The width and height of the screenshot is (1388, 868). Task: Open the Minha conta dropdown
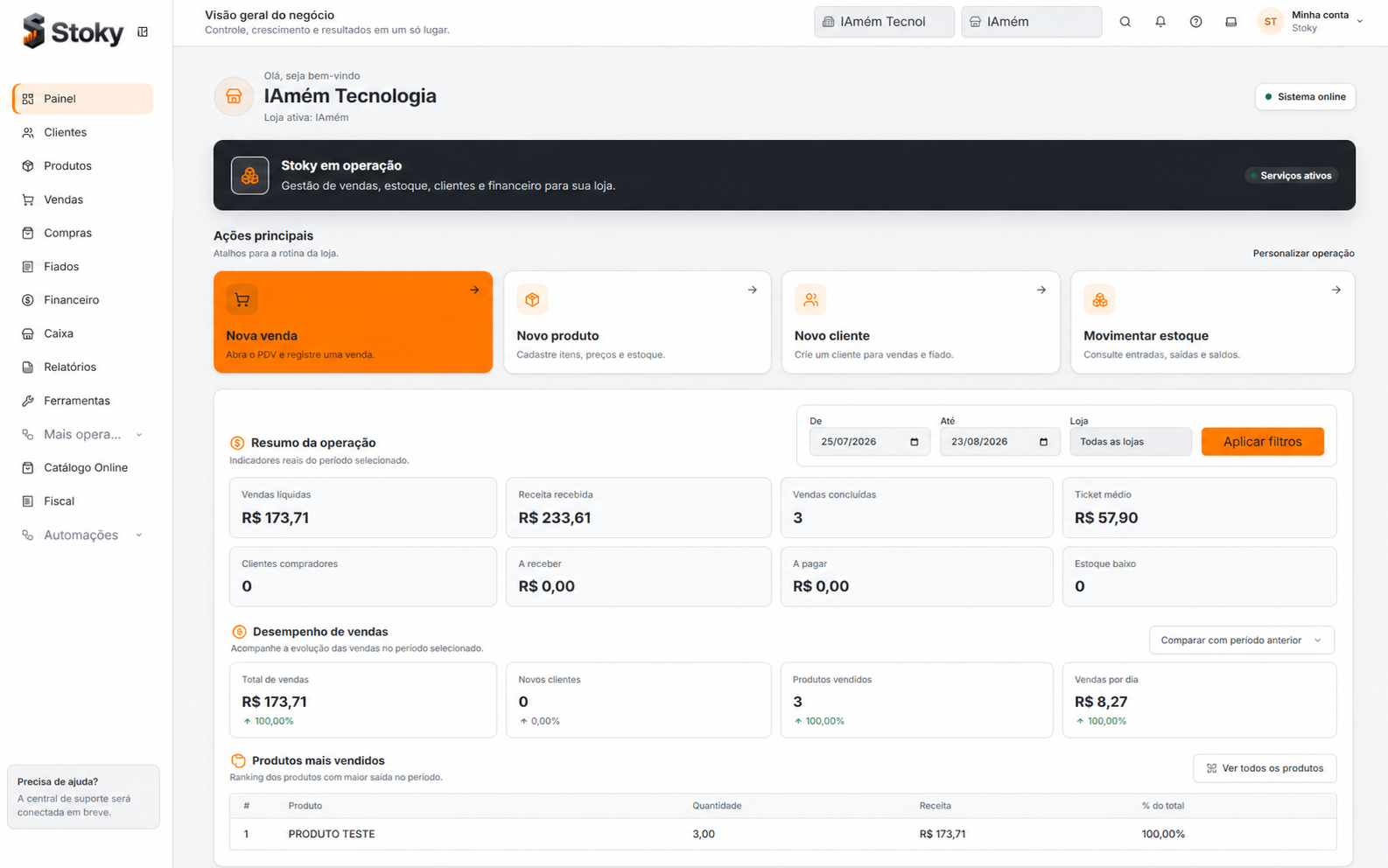1311,22
